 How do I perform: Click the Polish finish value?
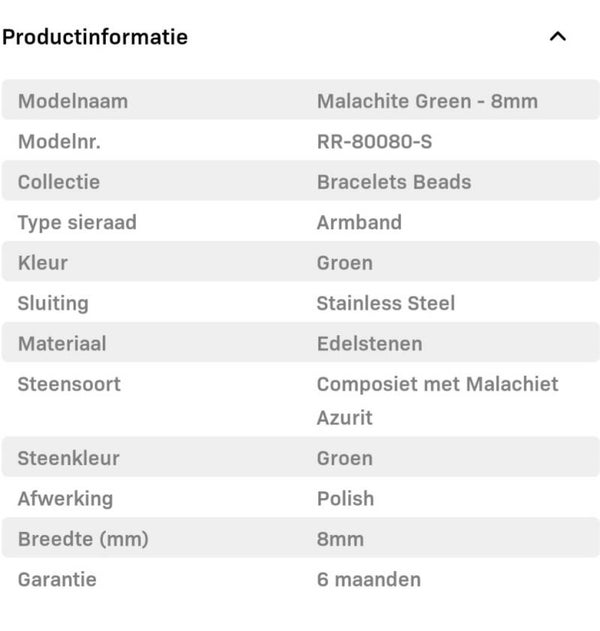[345, 498]
